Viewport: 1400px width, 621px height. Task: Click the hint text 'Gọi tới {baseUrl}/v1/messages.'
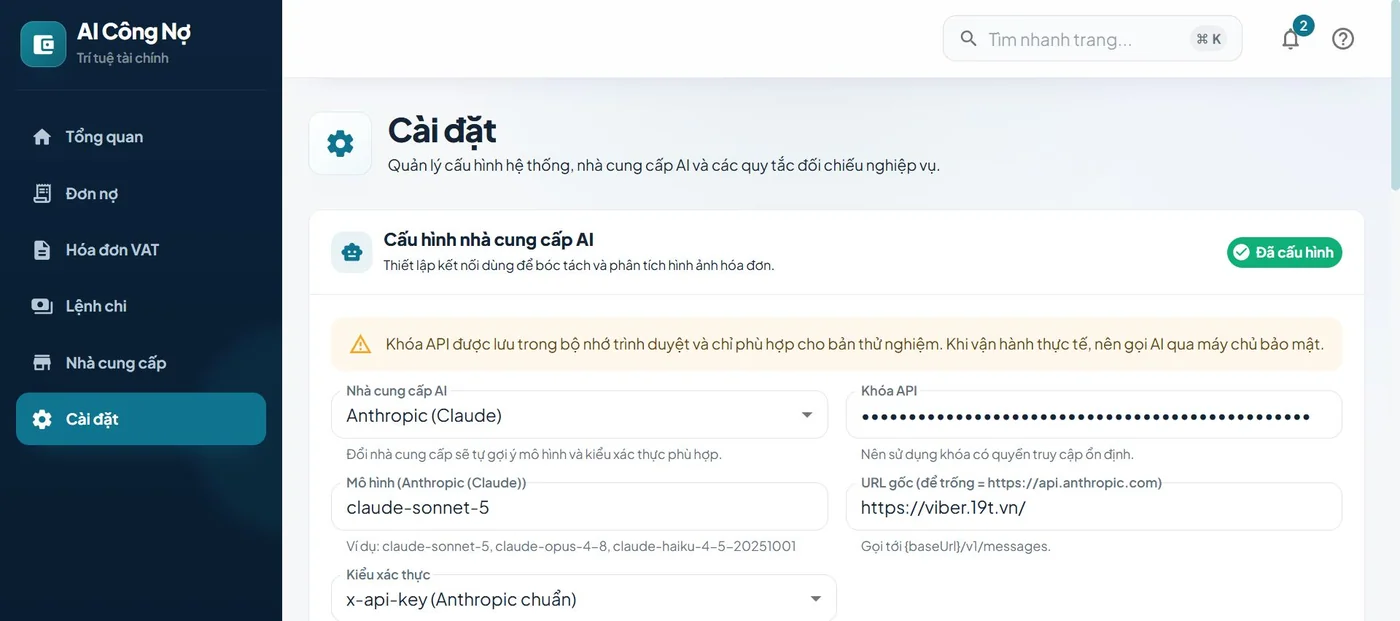click(x=956, y=546)
